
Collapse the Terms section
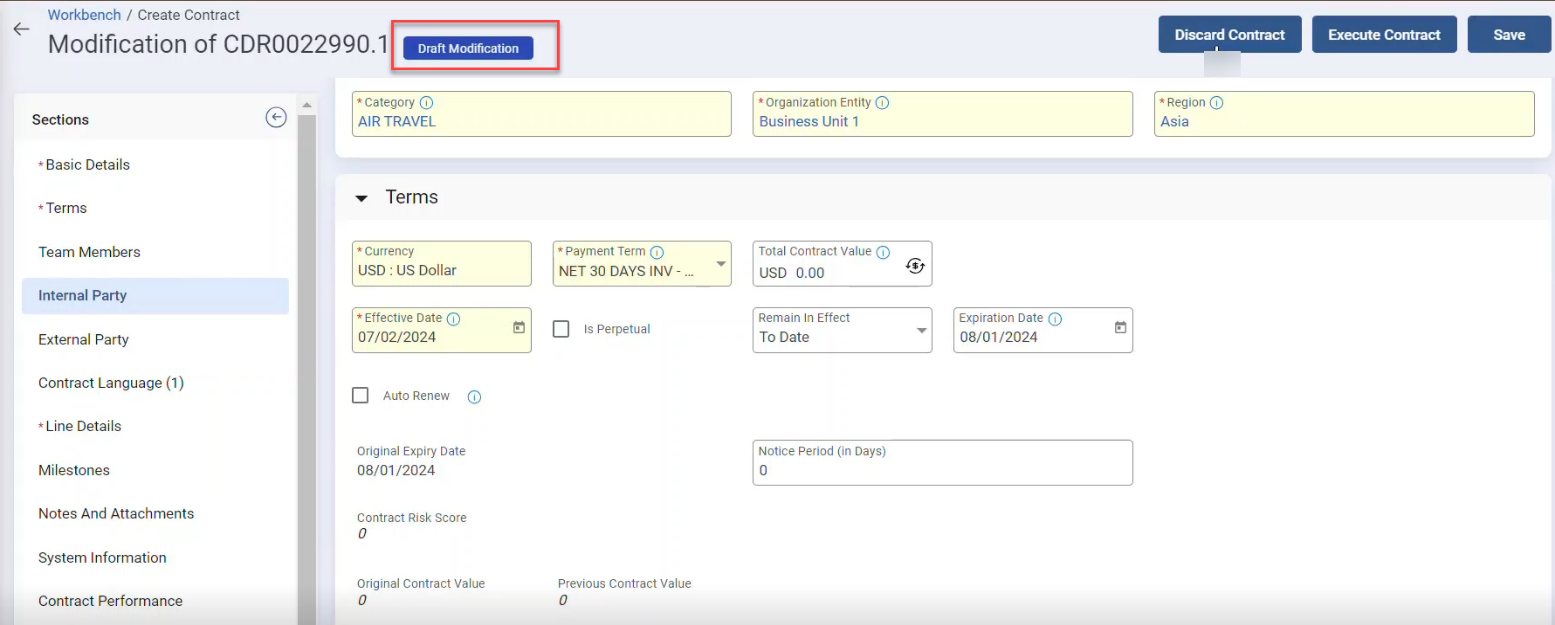point(362,198)
